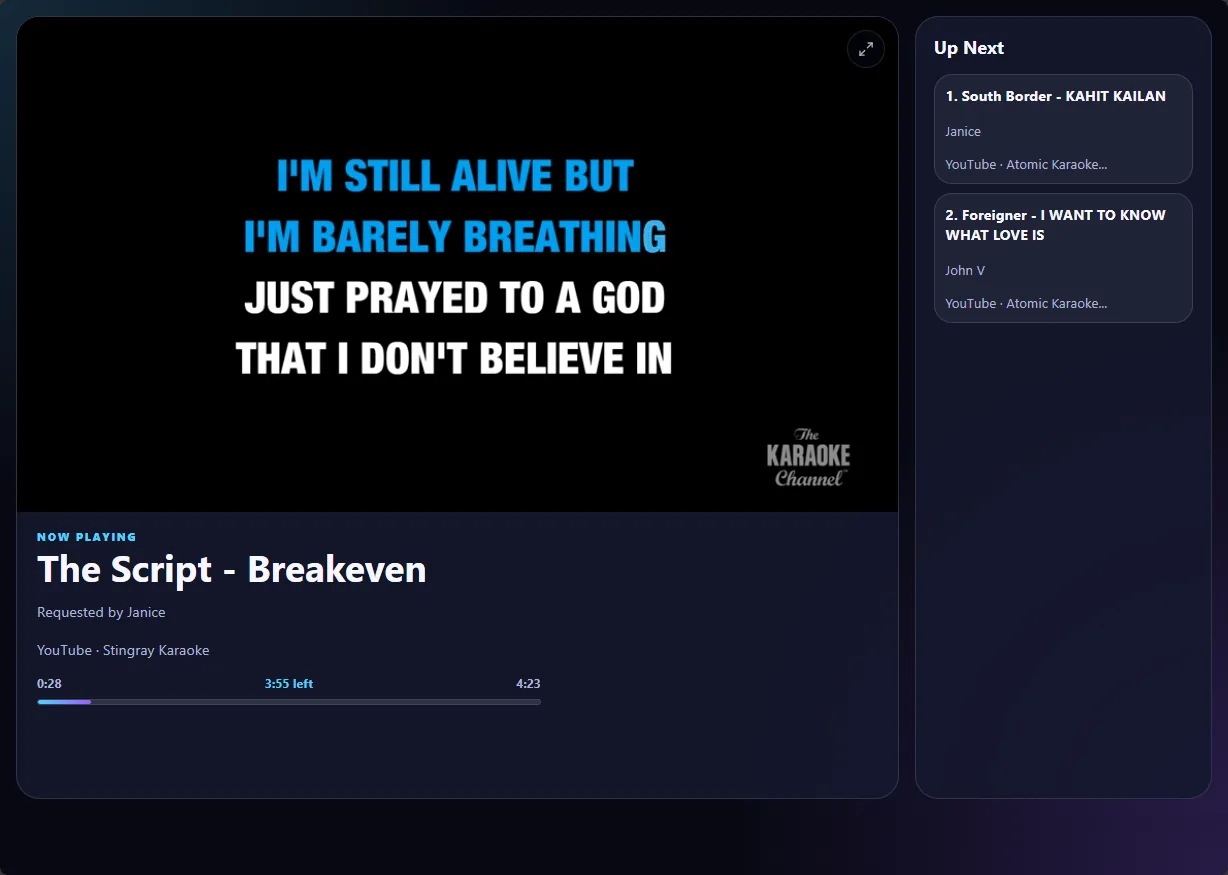Click the 'YouTube · Stingray Karaoke' source text
The height and width of the screenshot is (875, 1228).
[123, 650]
